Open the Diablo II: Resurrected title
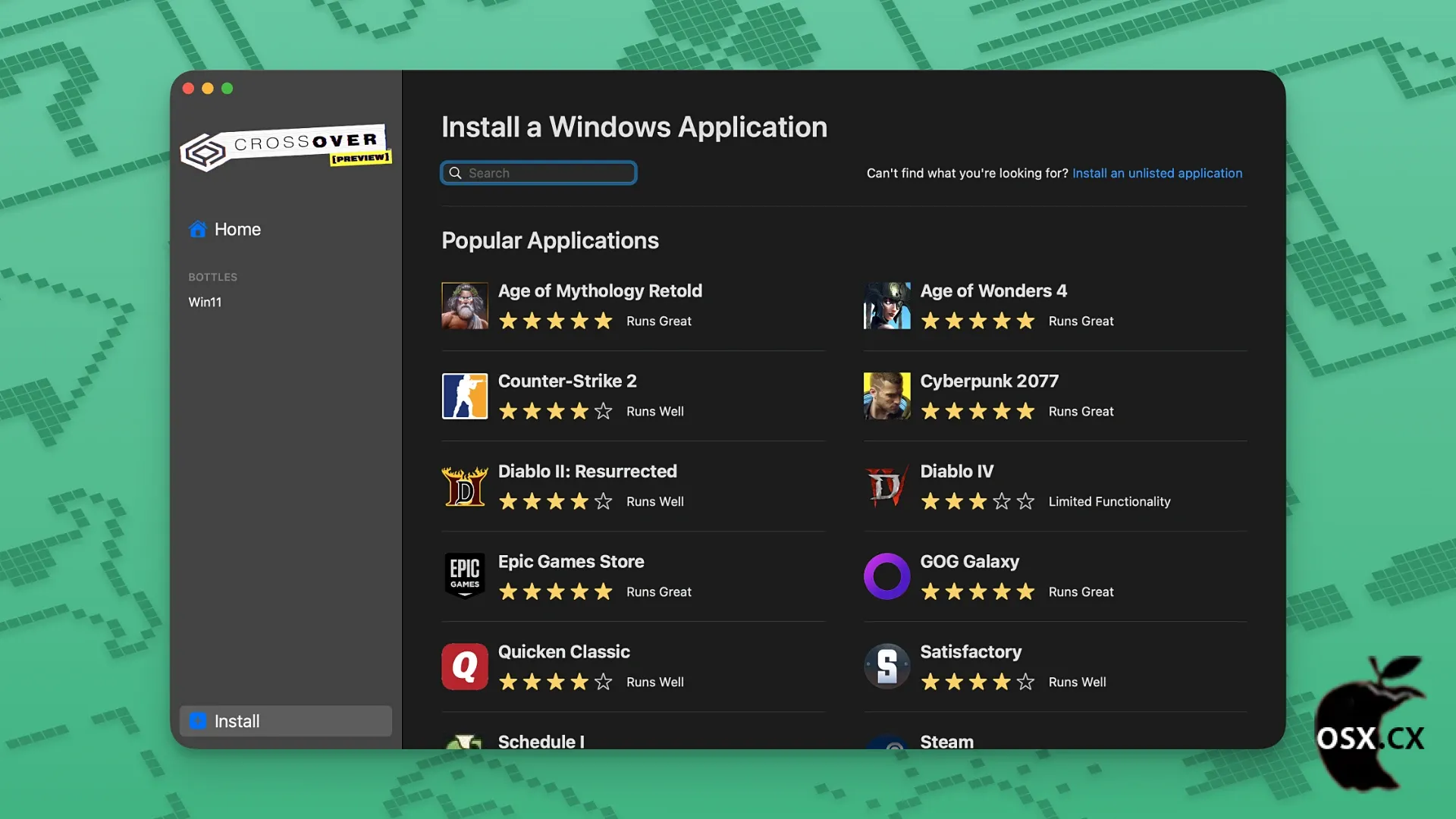 [588, 472]
